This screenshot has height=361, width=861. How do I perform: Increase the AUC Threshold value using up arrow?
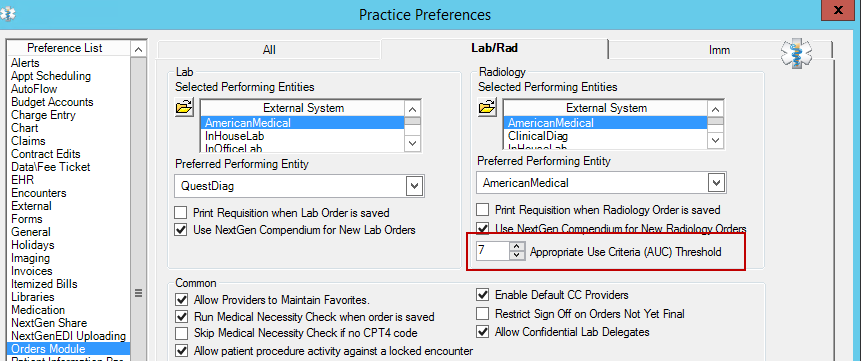516,247
